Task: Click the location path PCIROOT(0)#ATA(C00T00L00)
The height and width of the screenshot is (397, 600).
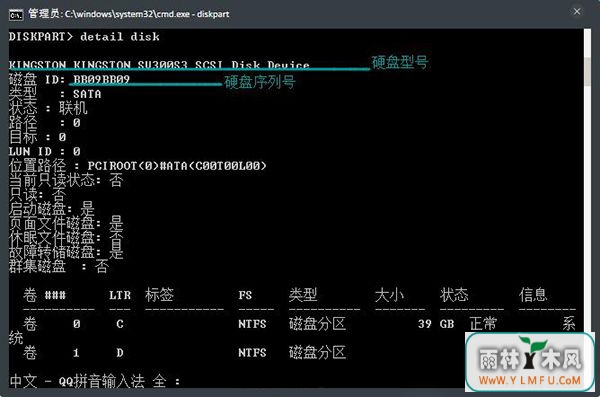Action: pos(177,166)
